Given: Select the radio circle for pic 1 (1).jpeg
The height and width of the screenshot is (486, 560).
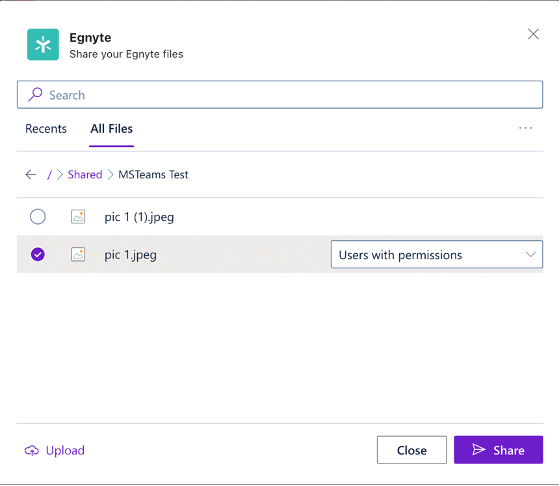Looking at the screenshot, I should [38, 217].
